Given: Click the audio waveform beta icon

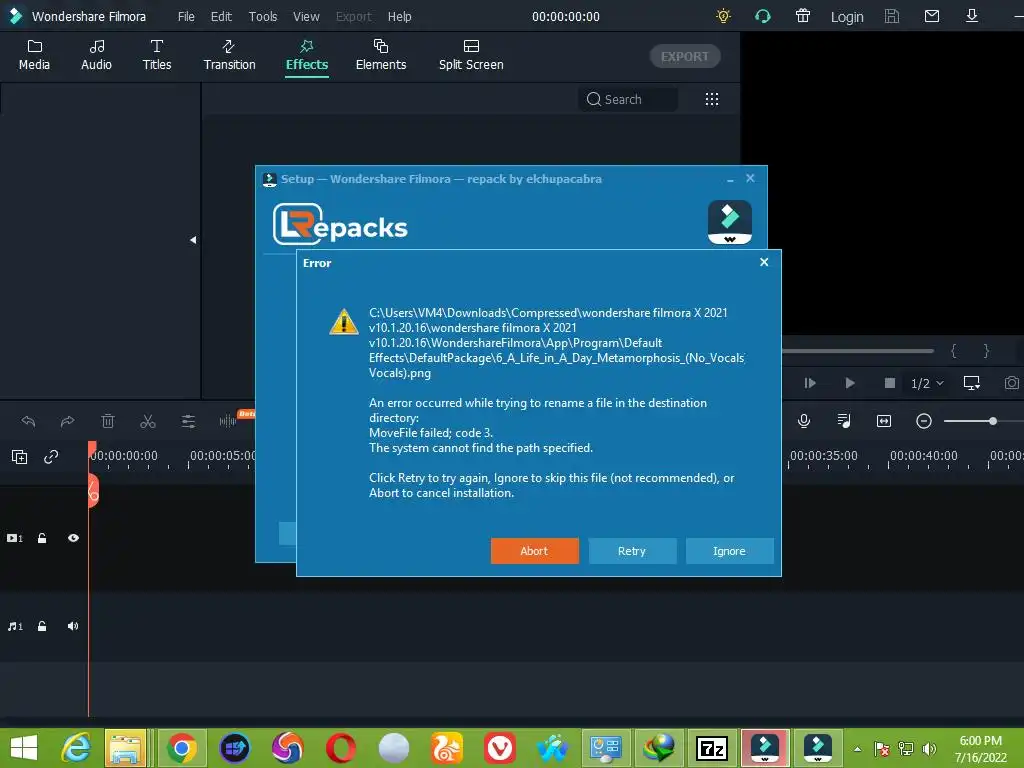Looking at the screenshot, I should point(229,421).
